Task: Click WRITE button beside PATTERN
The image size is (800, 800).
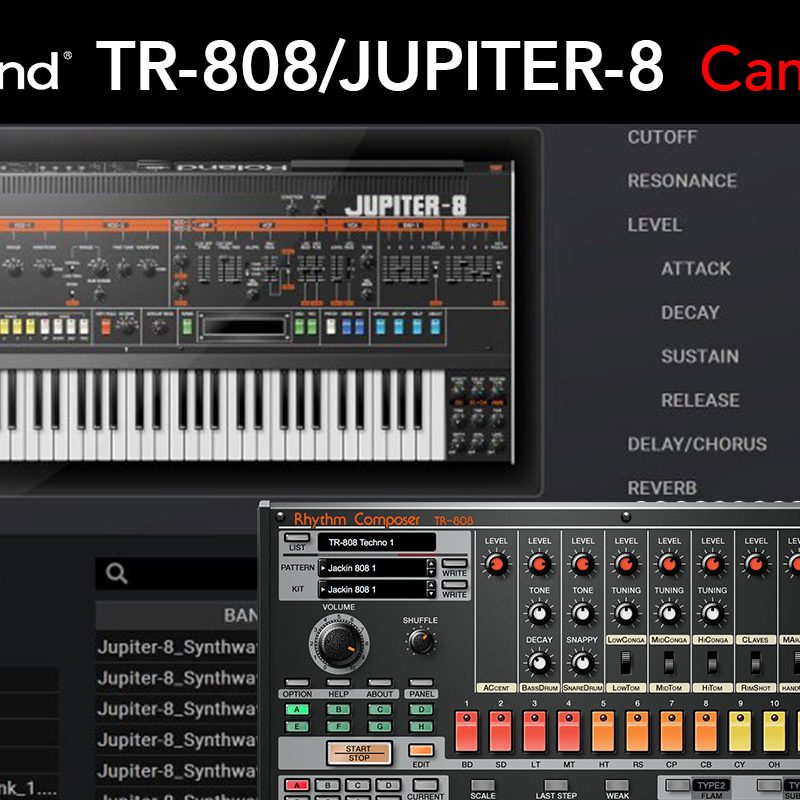Action: (x=454, y=563)
